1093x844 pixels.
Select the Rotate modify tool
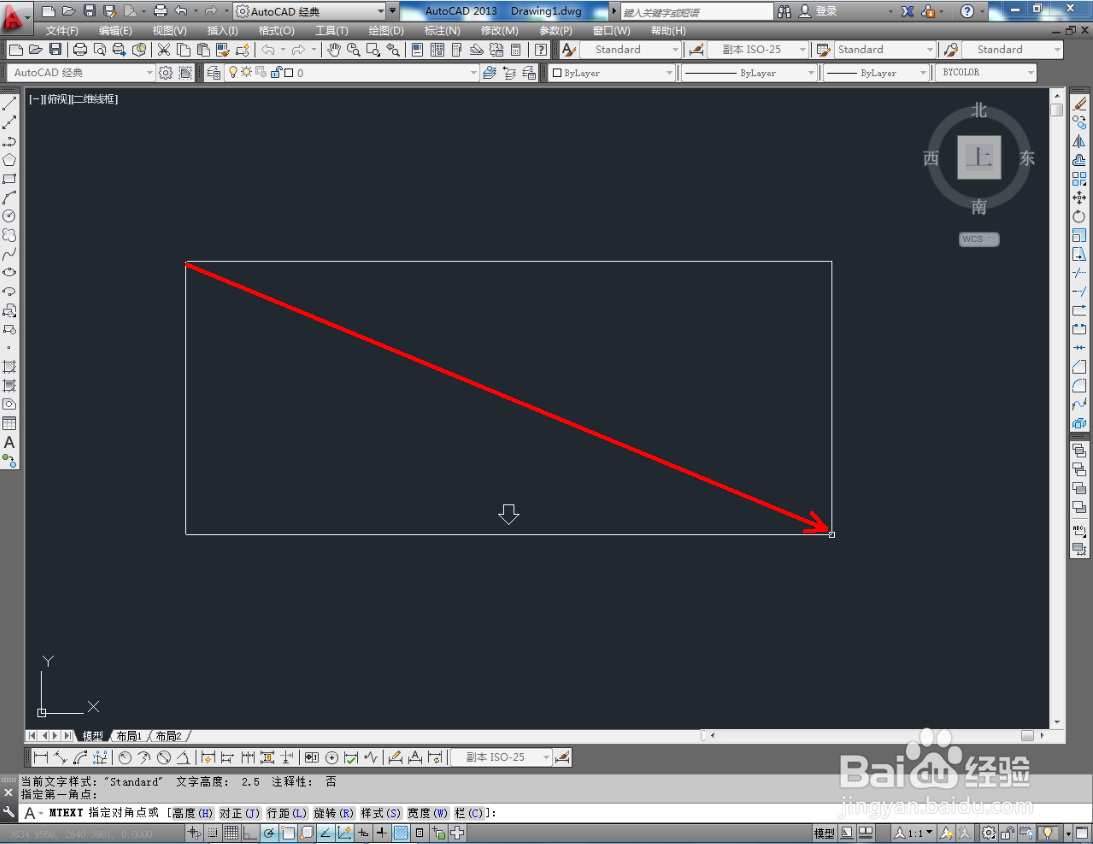click(1079, 216)
